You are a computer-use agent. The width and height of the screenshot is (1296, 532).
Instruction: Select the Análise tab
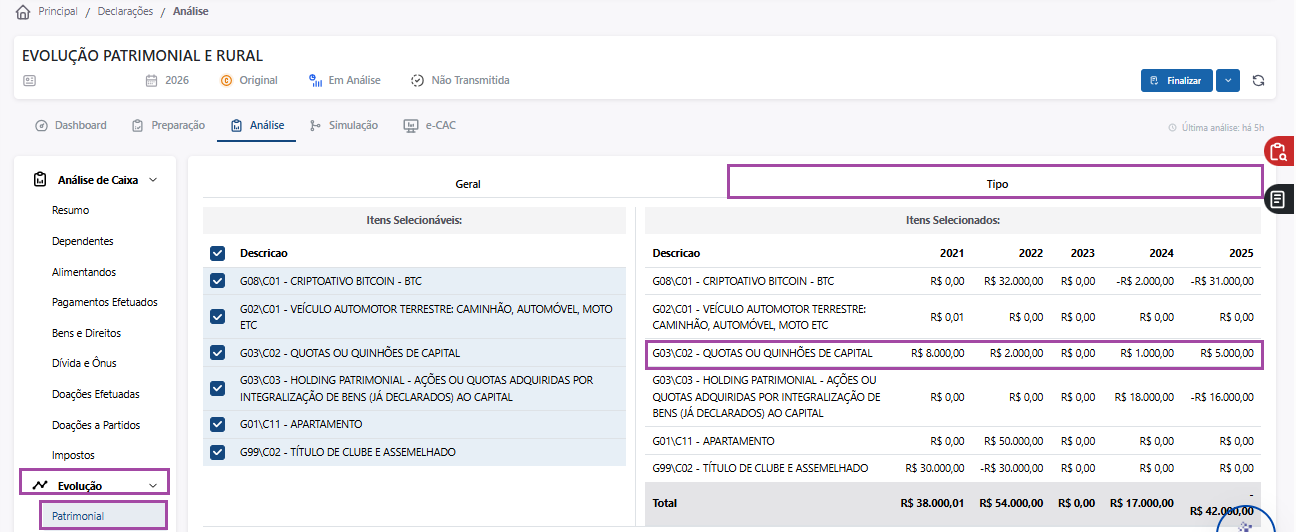click(x=256, y=126)
